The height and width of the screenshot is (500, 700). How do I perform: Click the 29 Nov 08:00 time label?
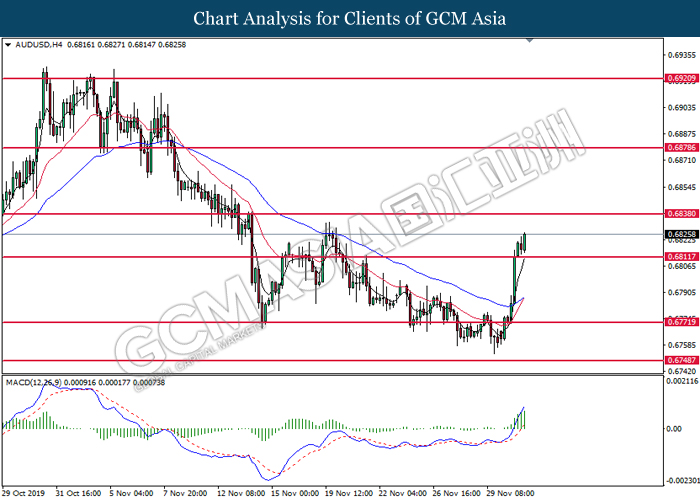pos(511,493)
